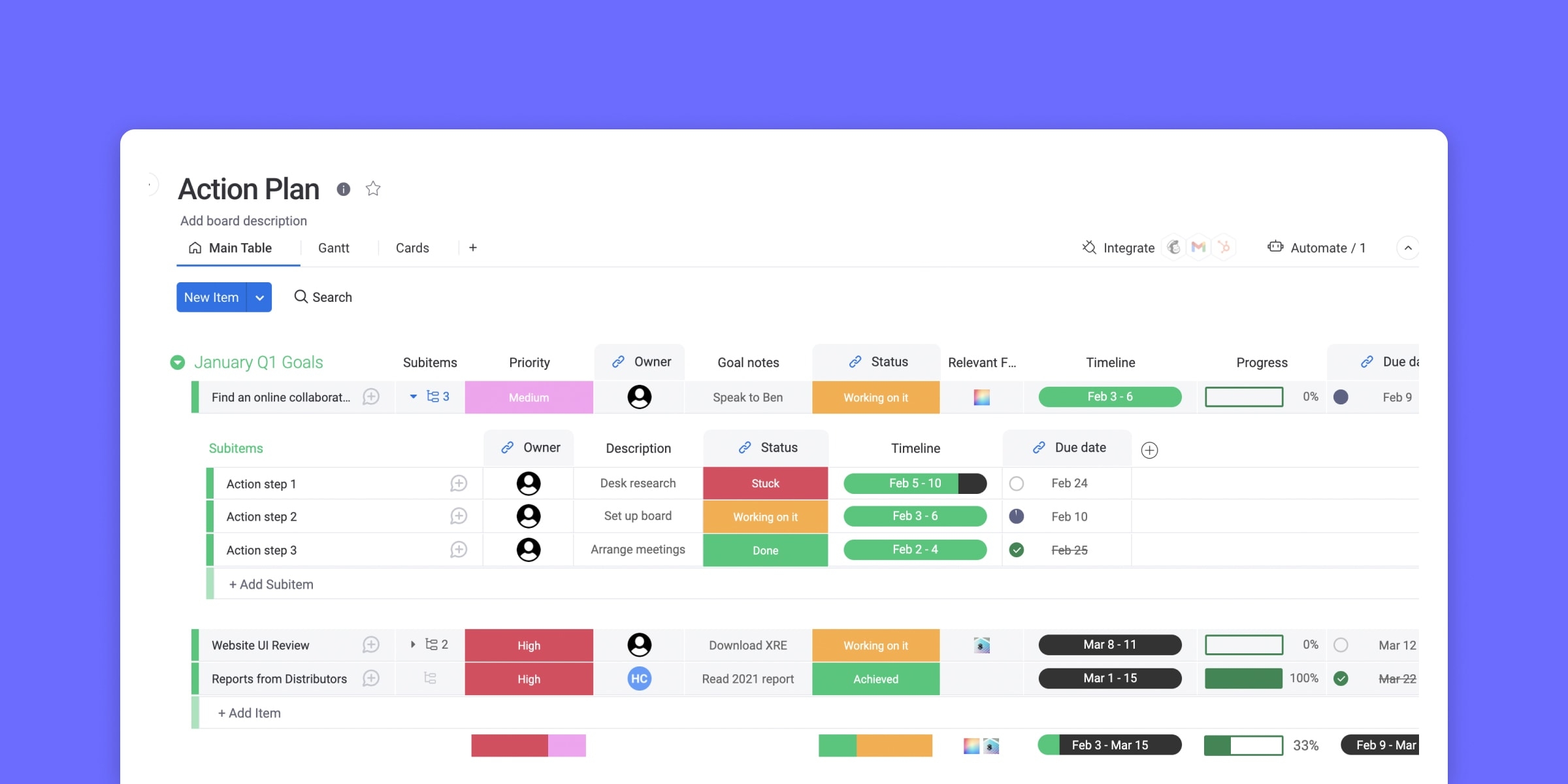Click the info icon next to Action Plan
Image resolution: width=1568 pixels, height=784 pixels.
(x=343, y=189)
